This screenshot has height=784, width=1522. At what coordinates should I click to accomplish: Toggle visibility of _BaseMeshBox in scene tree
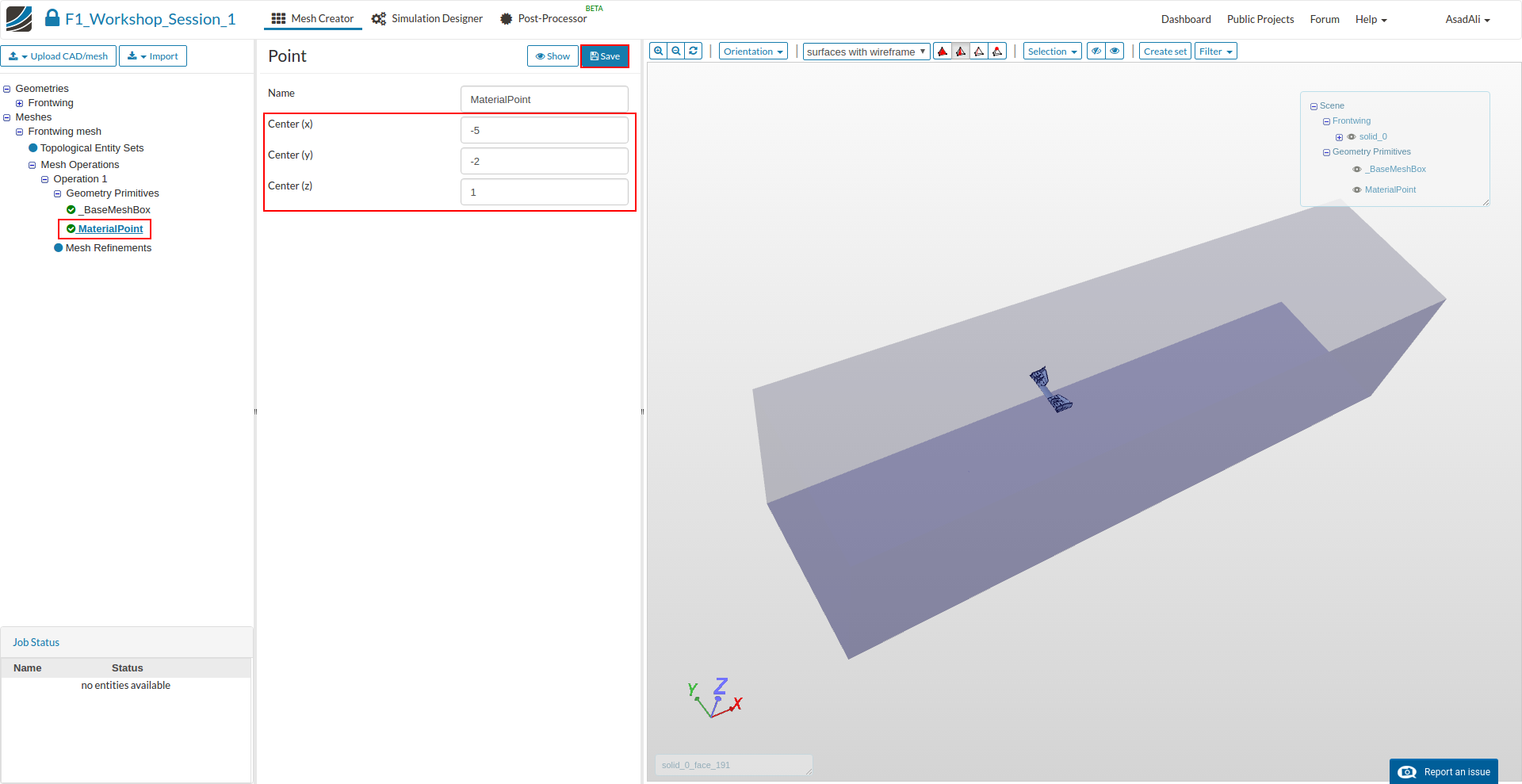[x=1357, y=170]
